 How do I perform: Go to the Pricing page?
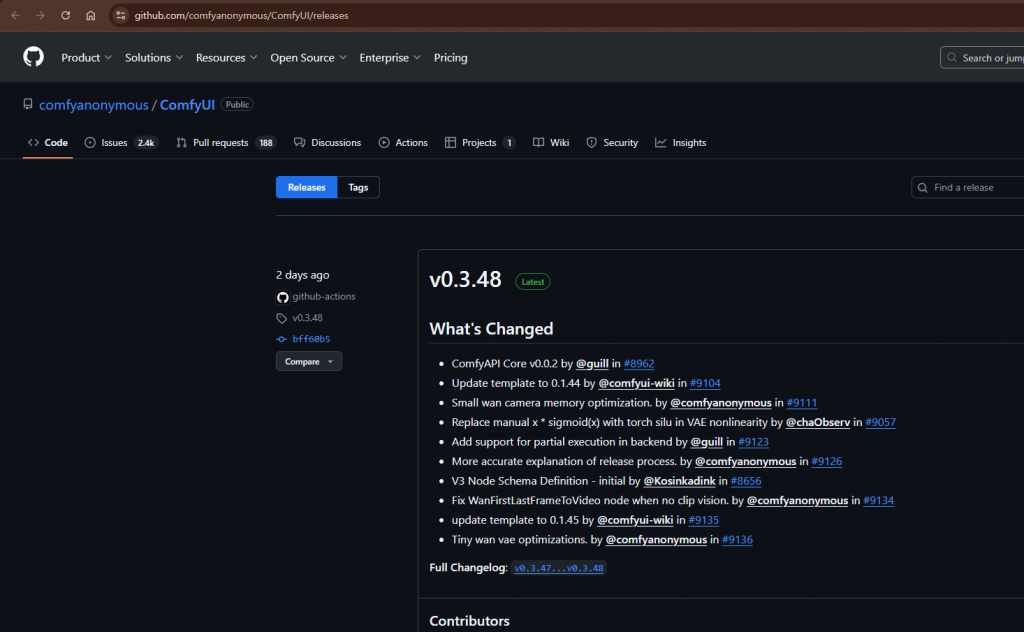point(451,57)
